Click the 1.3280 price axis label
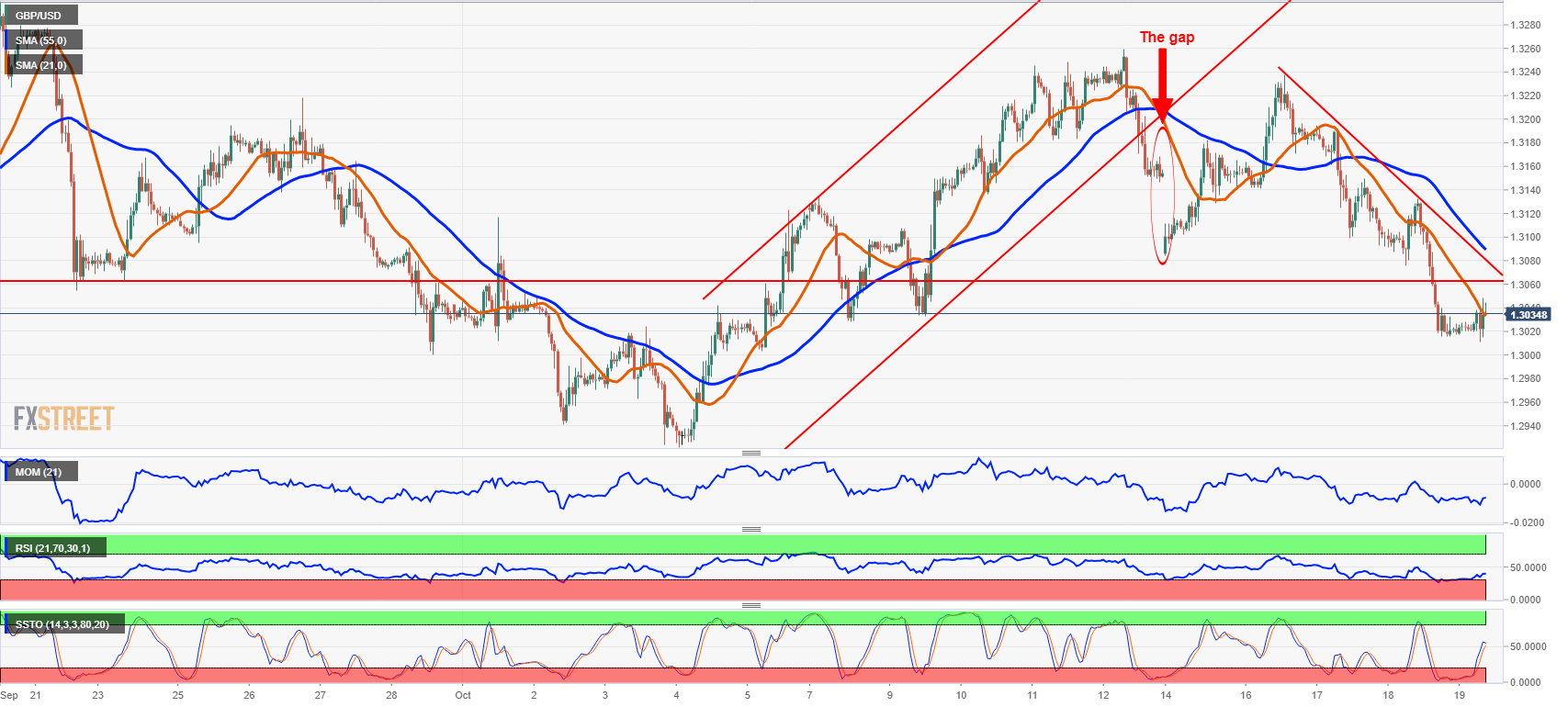This screenshot has width=1568, height=707. click(1525, 25)
